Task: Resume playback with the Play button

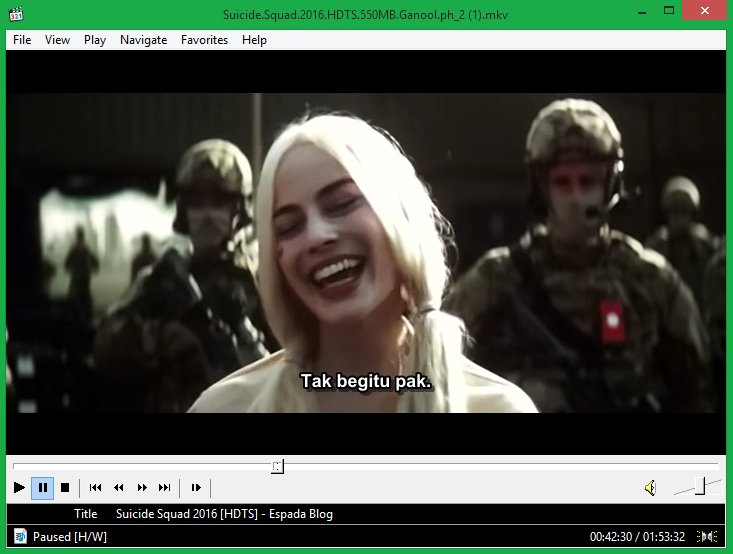Action: point(19,488)
